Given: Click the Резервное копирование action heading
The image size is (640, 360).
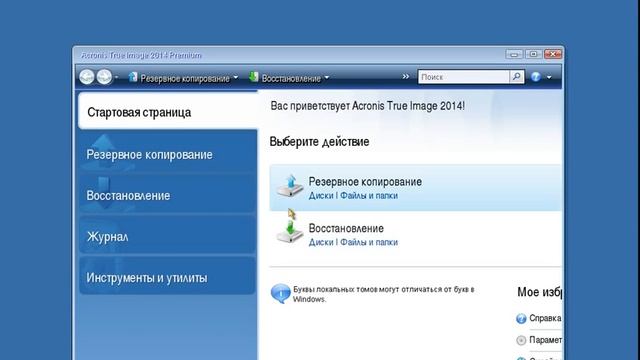Looking at the screenshot, I should 365,182.
